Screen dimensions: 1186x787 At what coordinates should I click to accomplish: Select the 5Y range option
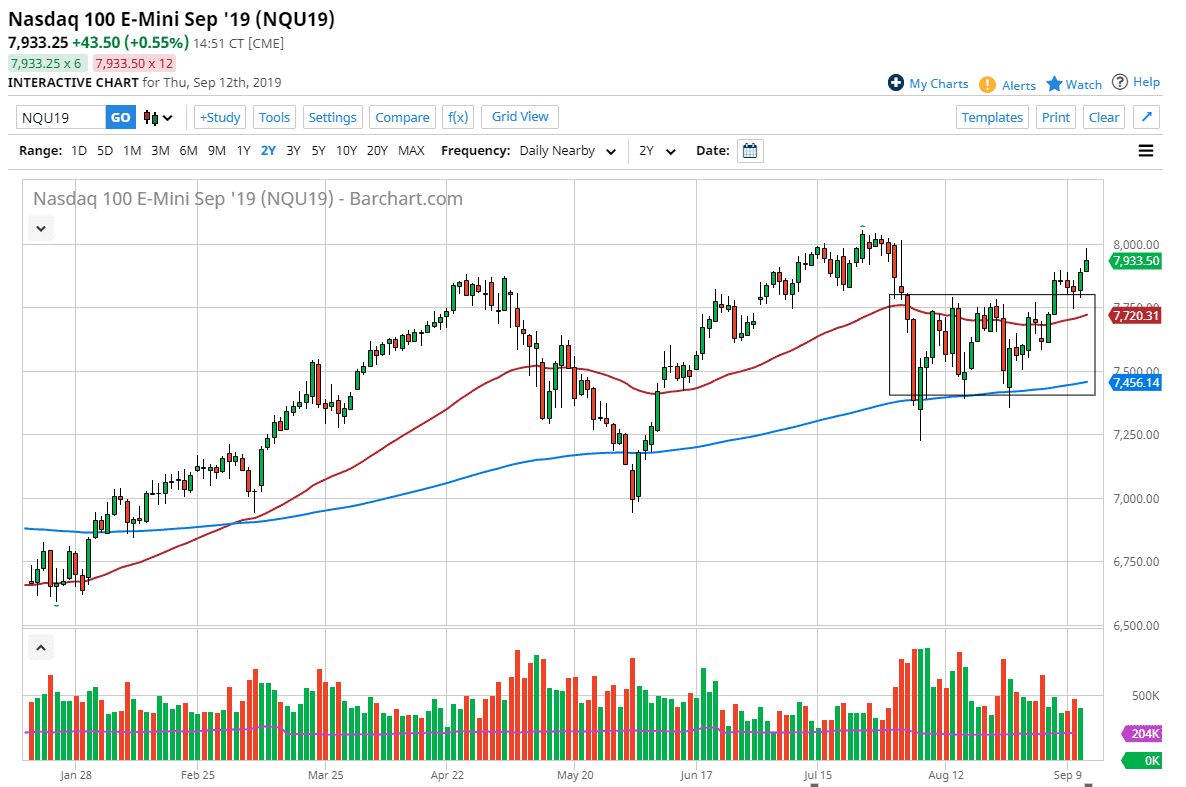pyautogui.click(x=318, y=151)
